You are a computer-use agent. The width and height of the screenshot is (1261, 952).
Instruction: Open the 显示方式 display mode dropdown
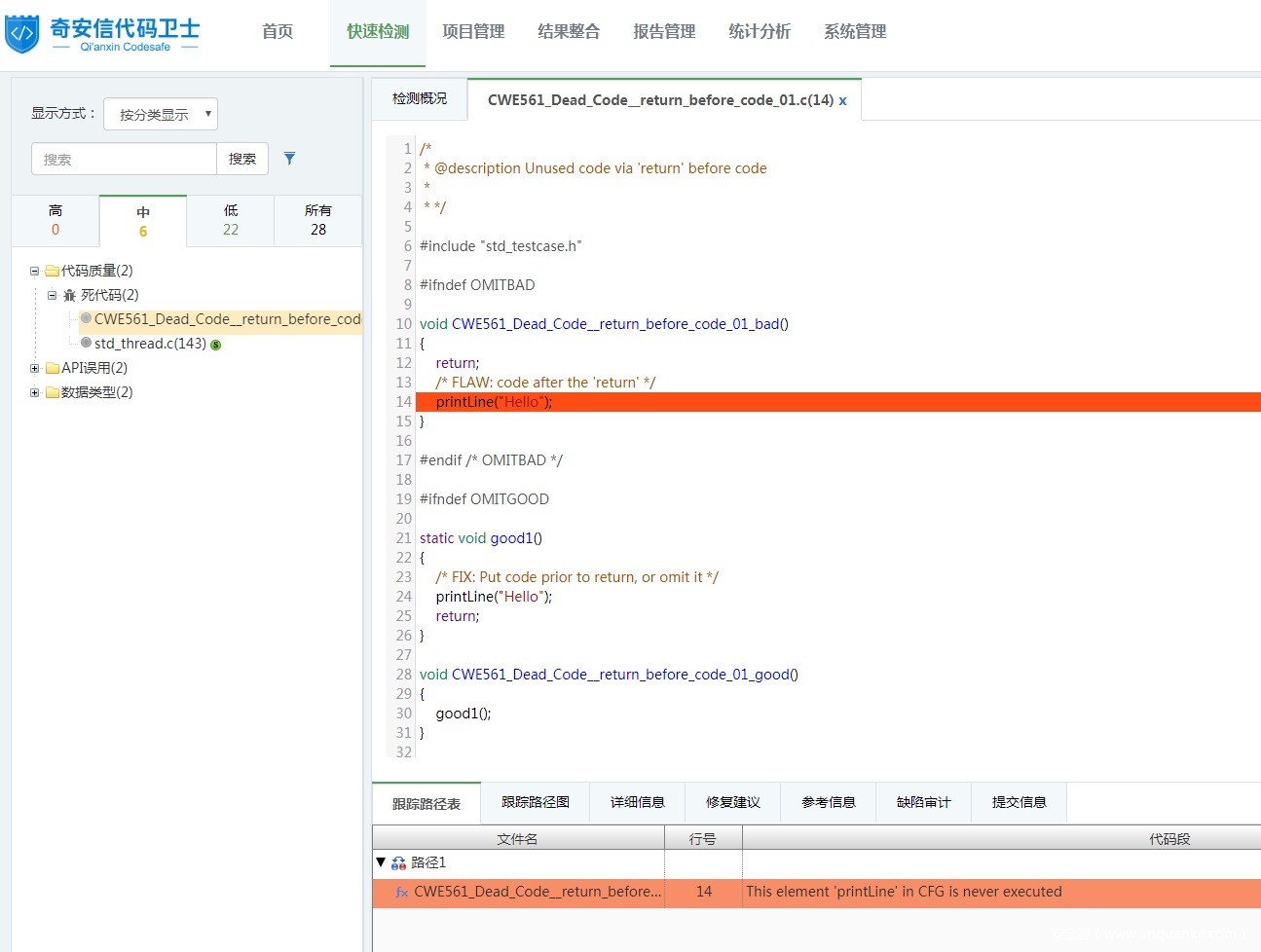pyautogui.click(x=161, y=114)
